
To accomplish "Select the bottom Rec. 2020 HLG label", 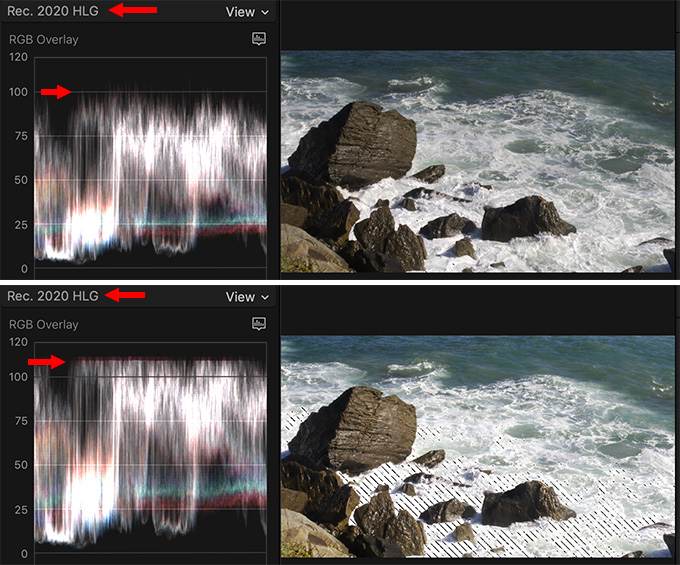I will pyautogui.click(x=53, y=296).
